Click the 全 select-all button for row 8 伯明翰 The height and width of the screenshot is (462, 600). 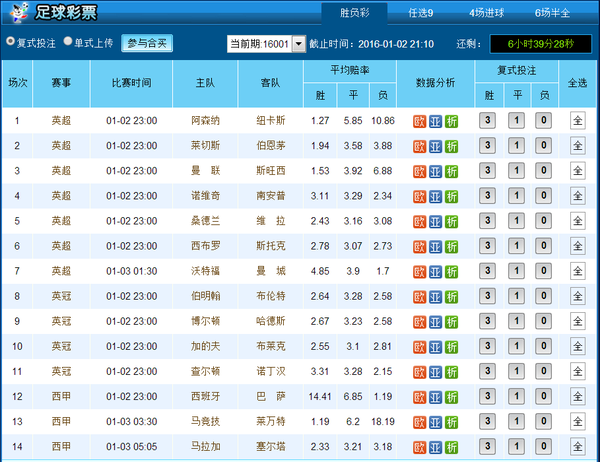(578, 296)
